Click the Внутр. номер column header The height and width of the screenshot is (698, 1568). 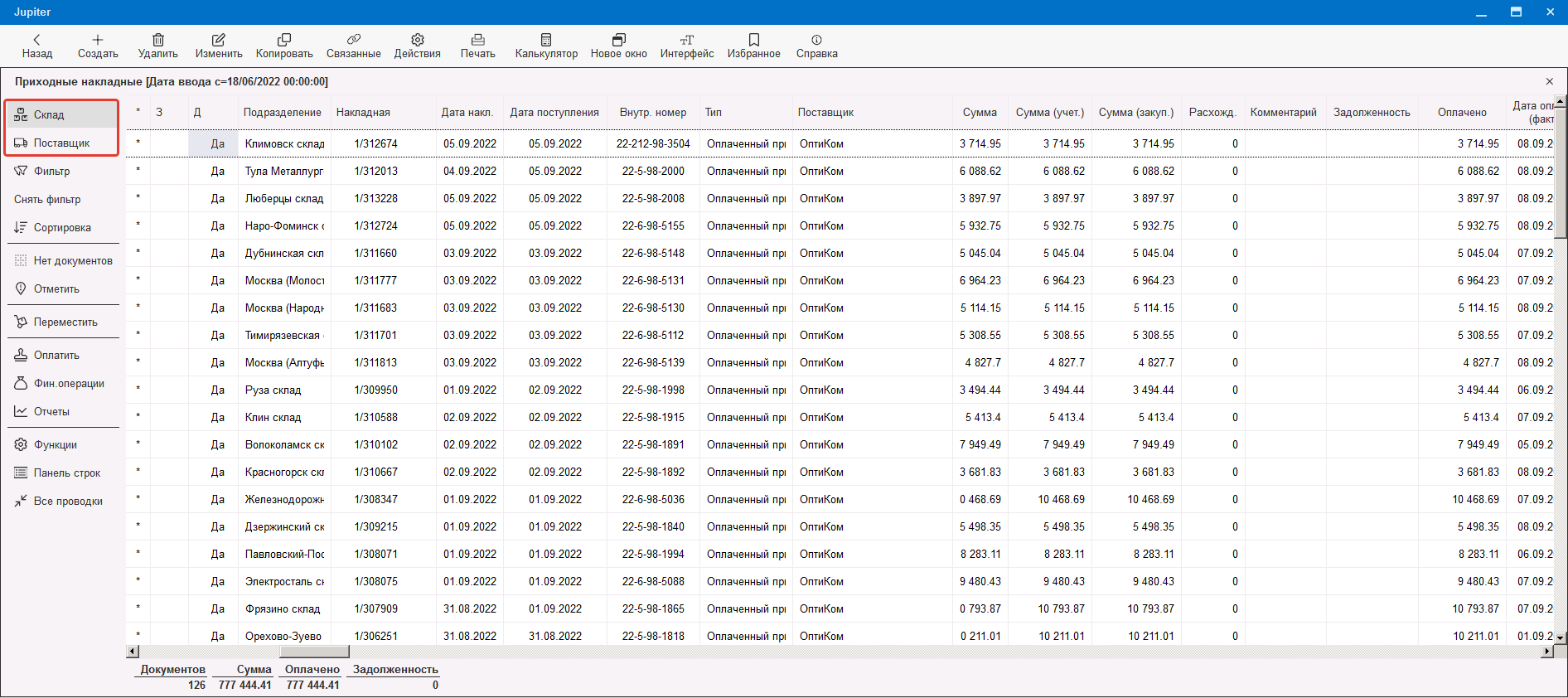coord(653,112)
